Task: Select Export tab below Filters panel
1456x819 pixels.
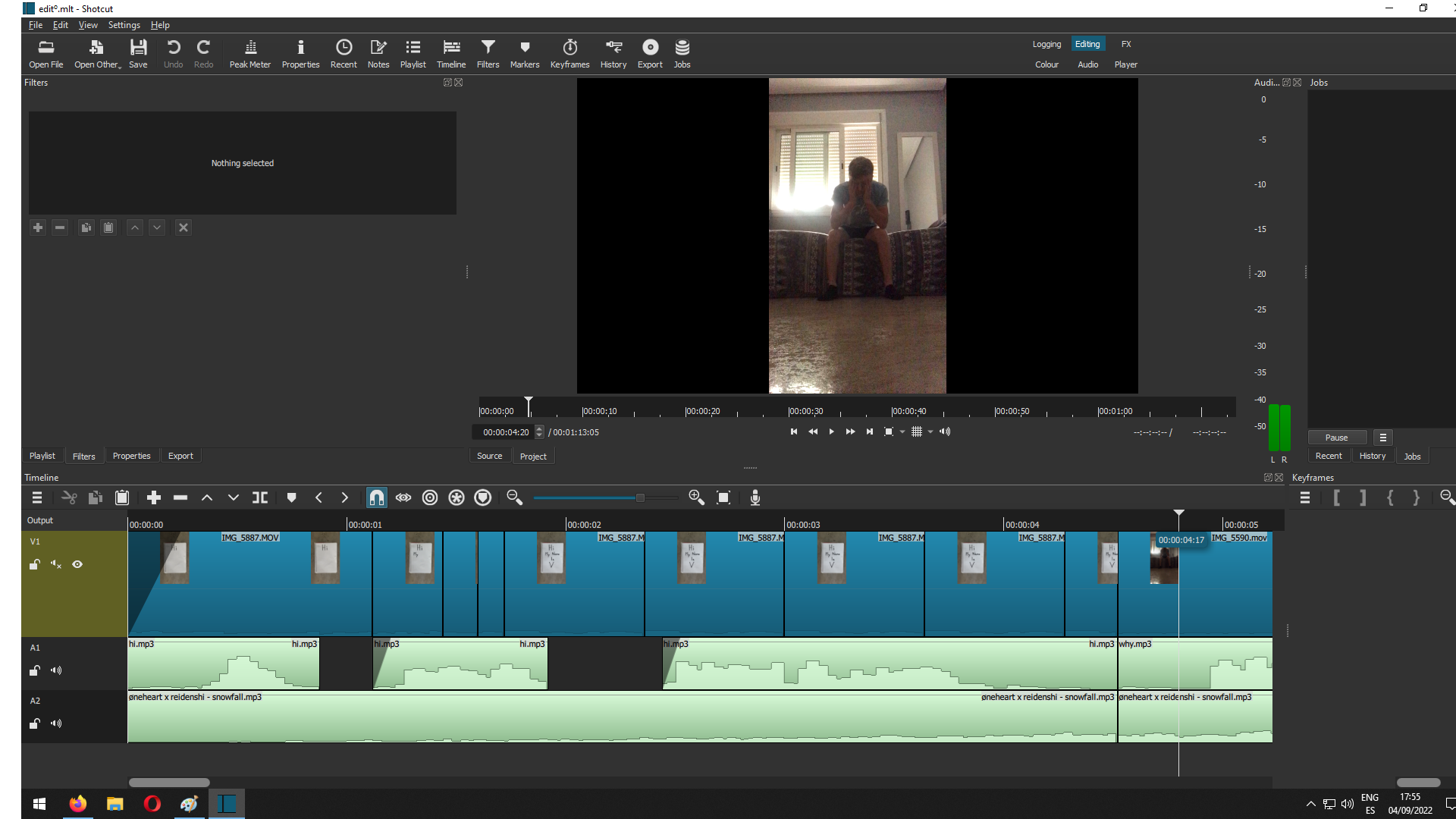Action: tap(180, 456)
